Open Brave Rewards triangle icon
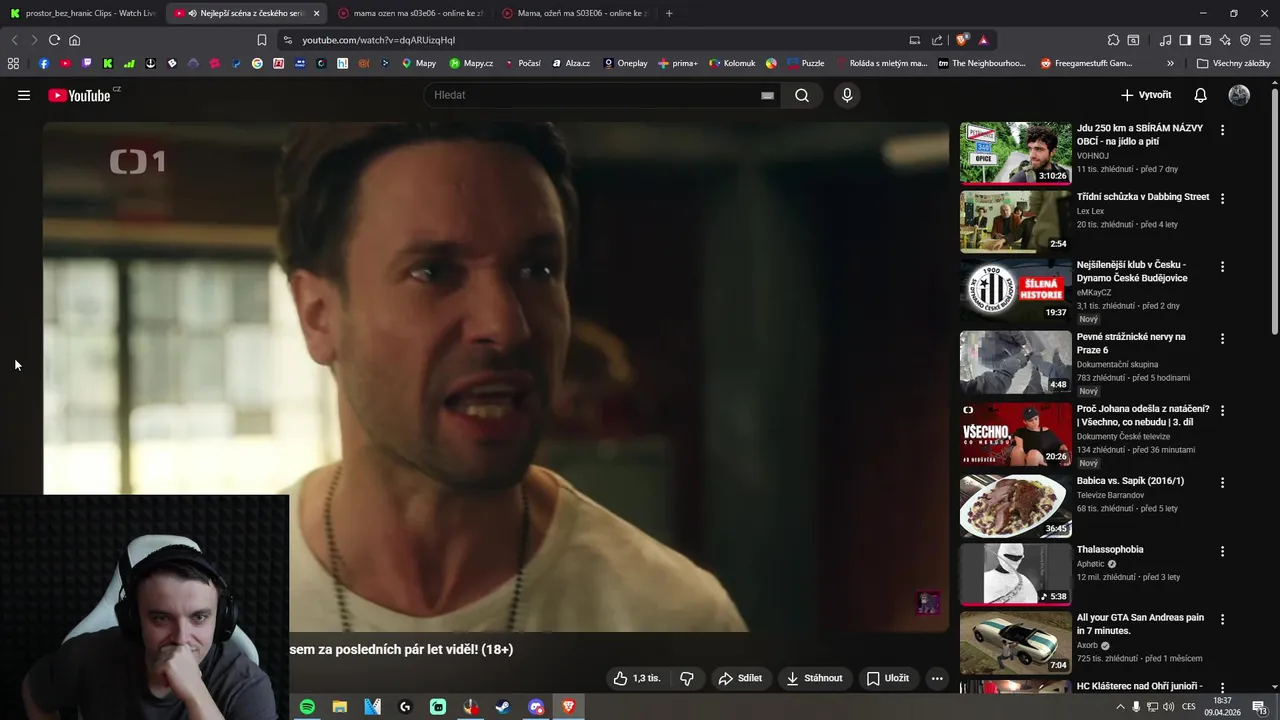Image resolution: width=1280 pixels, height=720 pixels. [983, 40]
